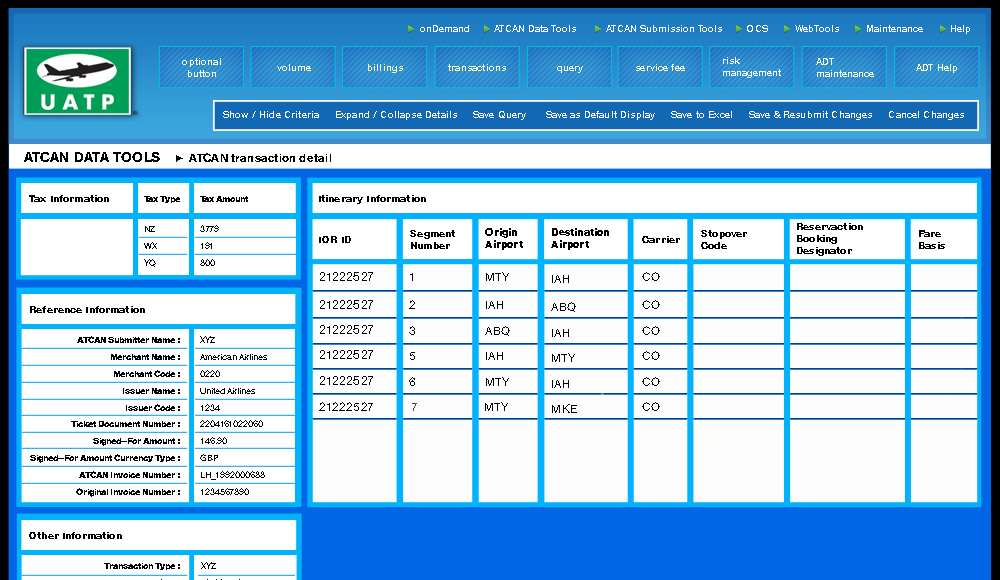Open ADT maintenance section
This screenshot has height=580, width=1000.
coord(844,68)
